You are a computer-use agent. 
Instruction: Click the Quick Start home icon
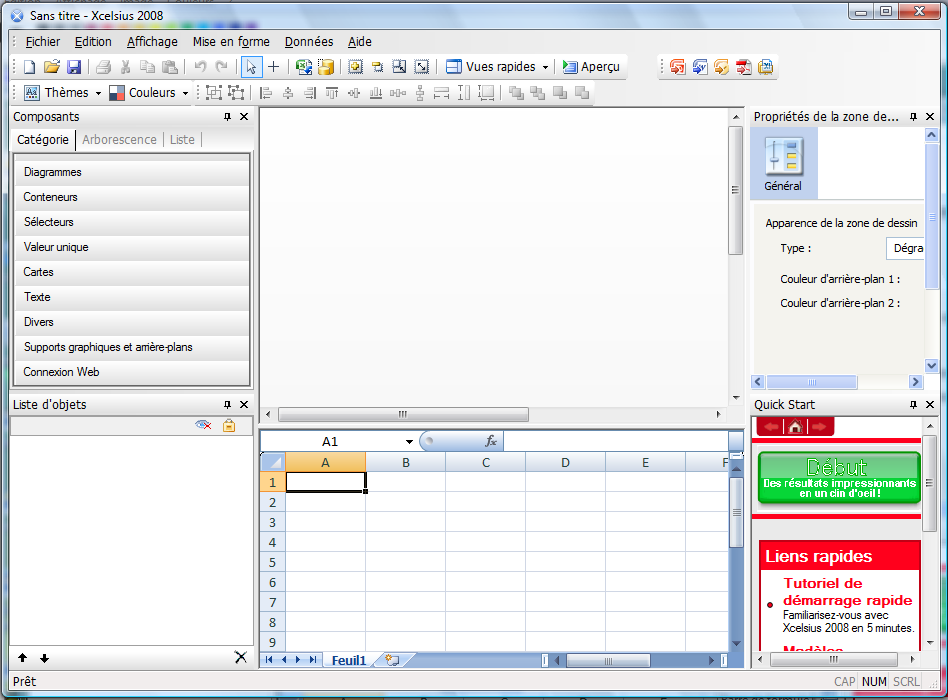coord(795,427)
